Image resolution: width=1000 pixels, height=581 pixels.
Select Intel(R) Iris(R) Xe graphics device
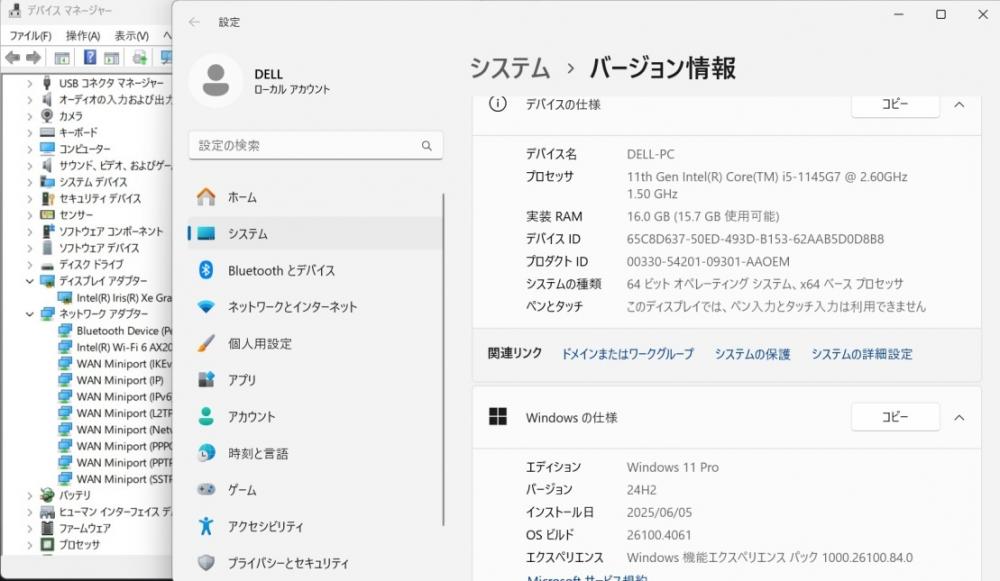(x=115, y=298)
